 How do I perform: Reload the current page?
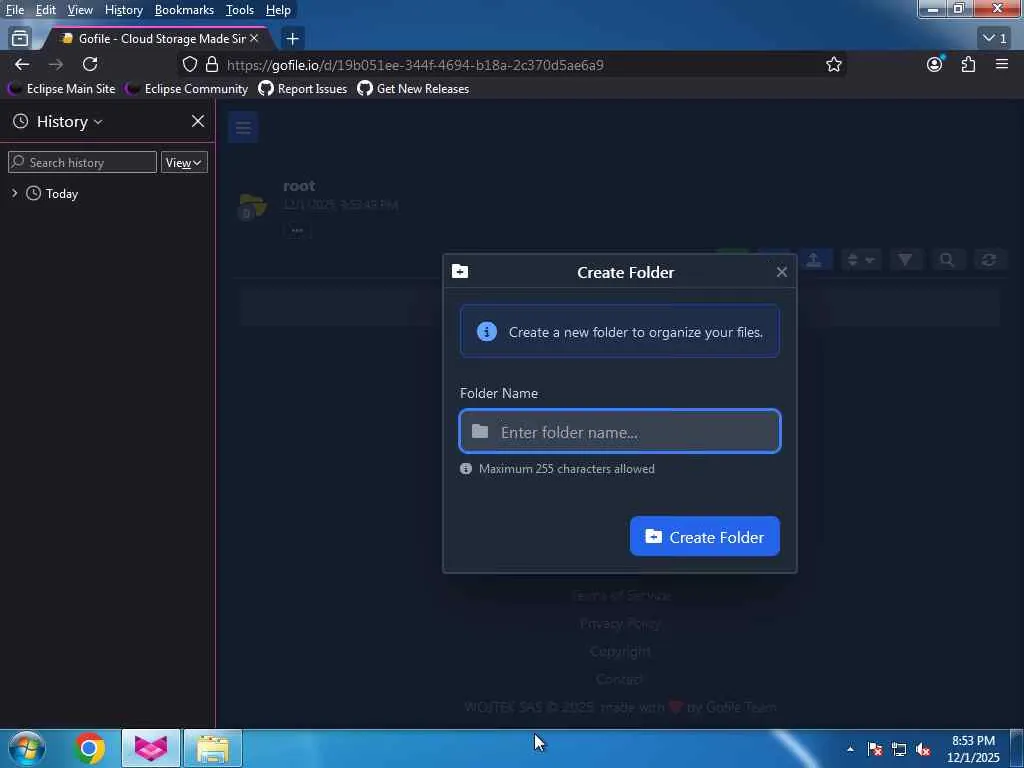tap(90, 64)
